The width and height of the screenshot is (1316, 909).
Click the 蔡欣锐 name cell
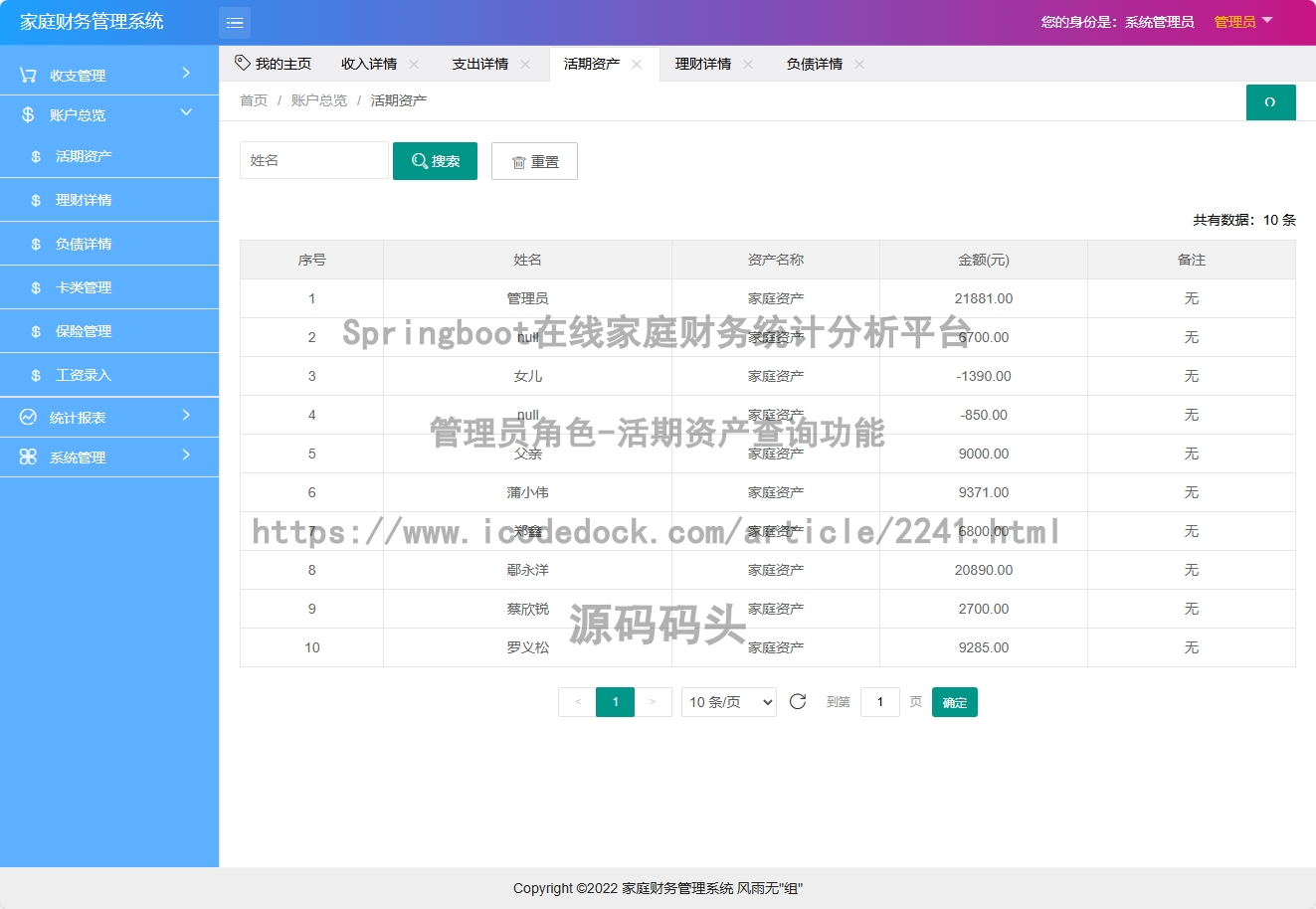tap(527, 609)
